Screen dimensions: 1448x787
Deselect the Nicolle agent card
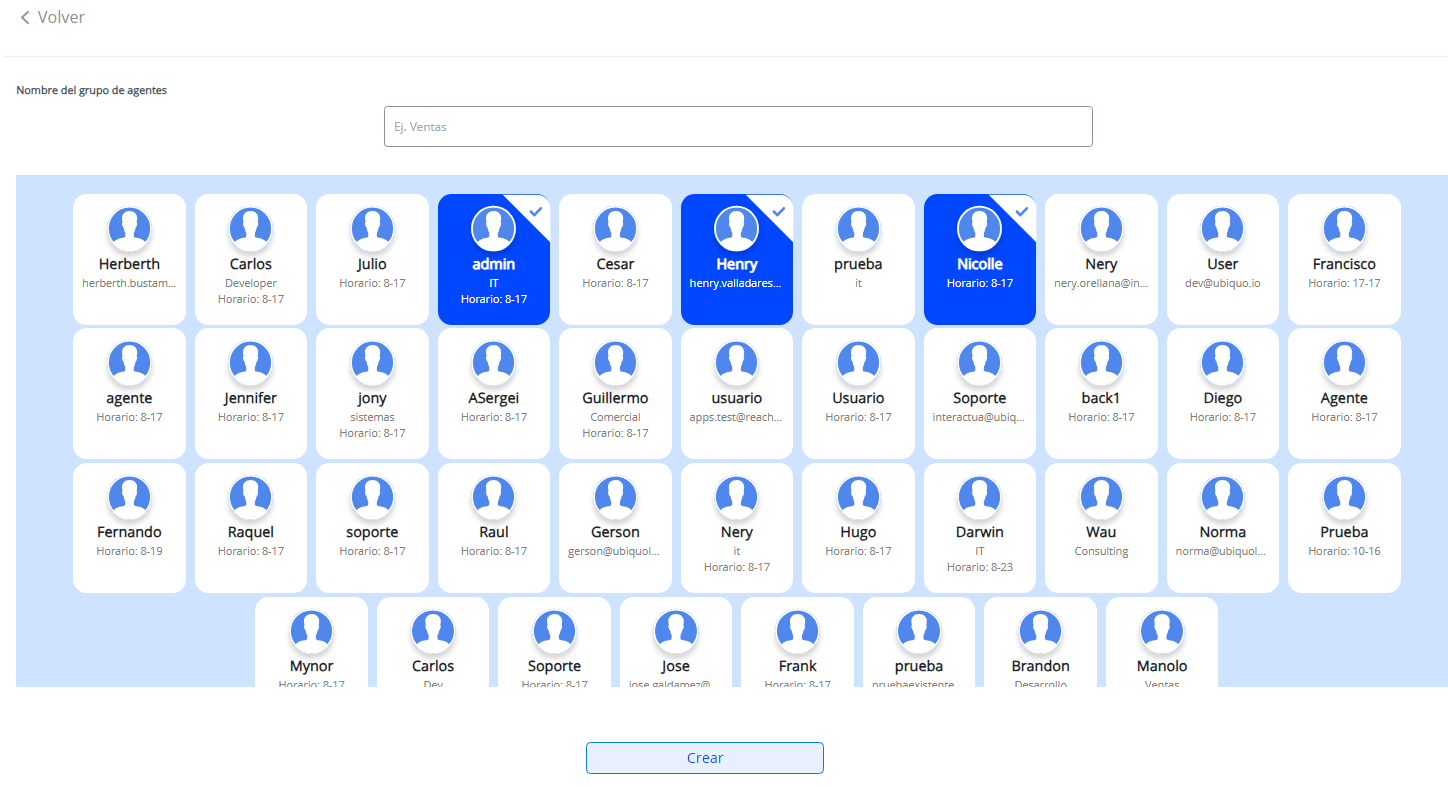point(980,260)
